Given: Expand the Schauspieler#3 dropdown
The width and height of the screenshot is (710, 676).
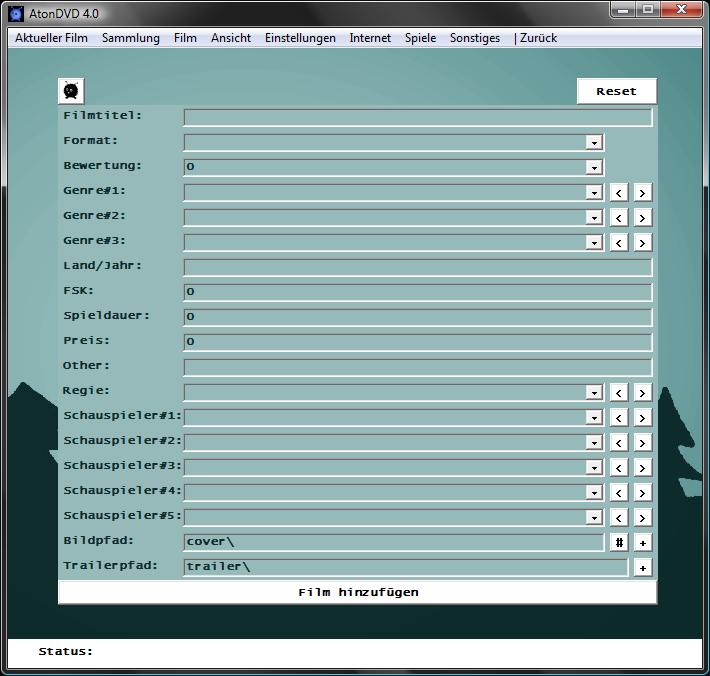Looking at the screenshot, I should (x=594, y=467).
